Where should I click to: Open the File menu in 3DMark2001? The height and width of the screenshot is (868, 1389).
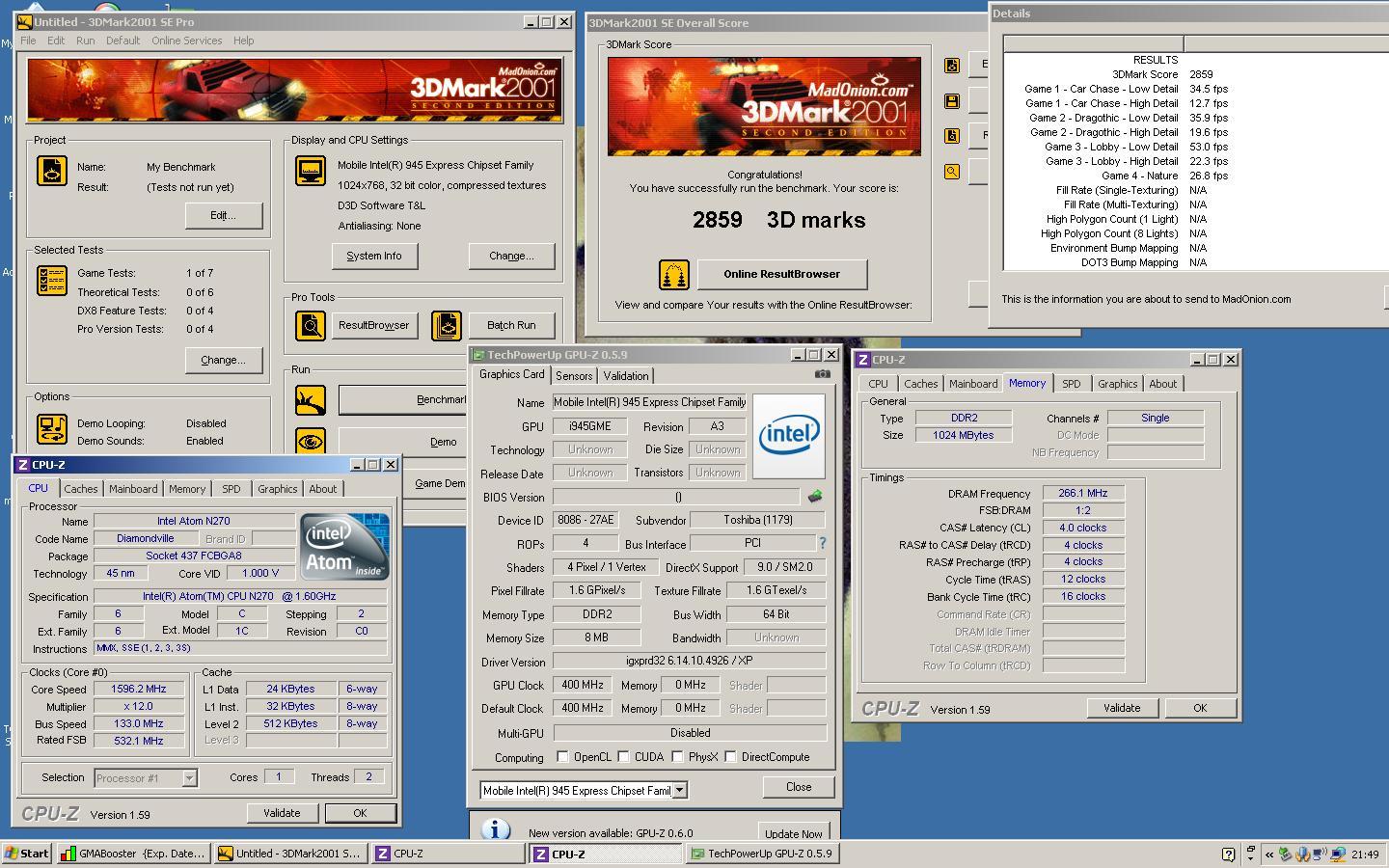click(x=28, y=41)
